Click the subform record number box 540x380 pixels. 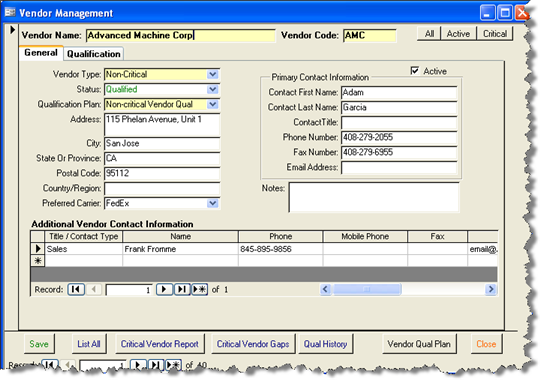click(129, 290)
